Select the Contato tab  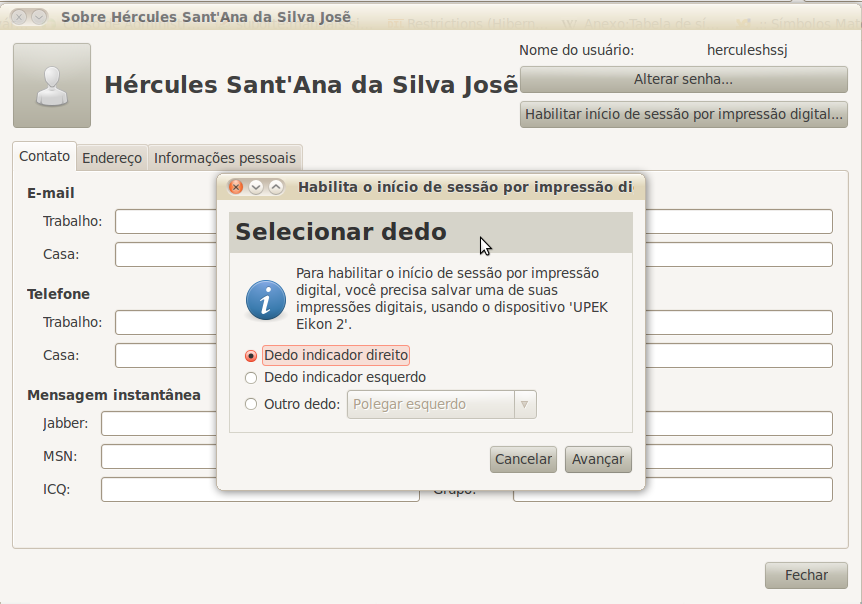point(45,157)
